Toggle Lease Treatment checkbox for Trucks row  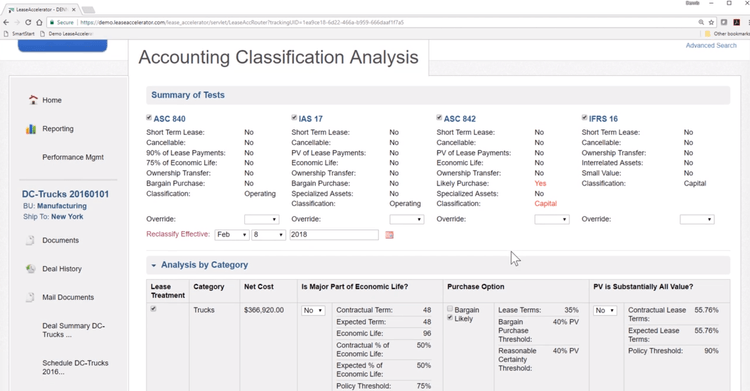pos(154,309)
